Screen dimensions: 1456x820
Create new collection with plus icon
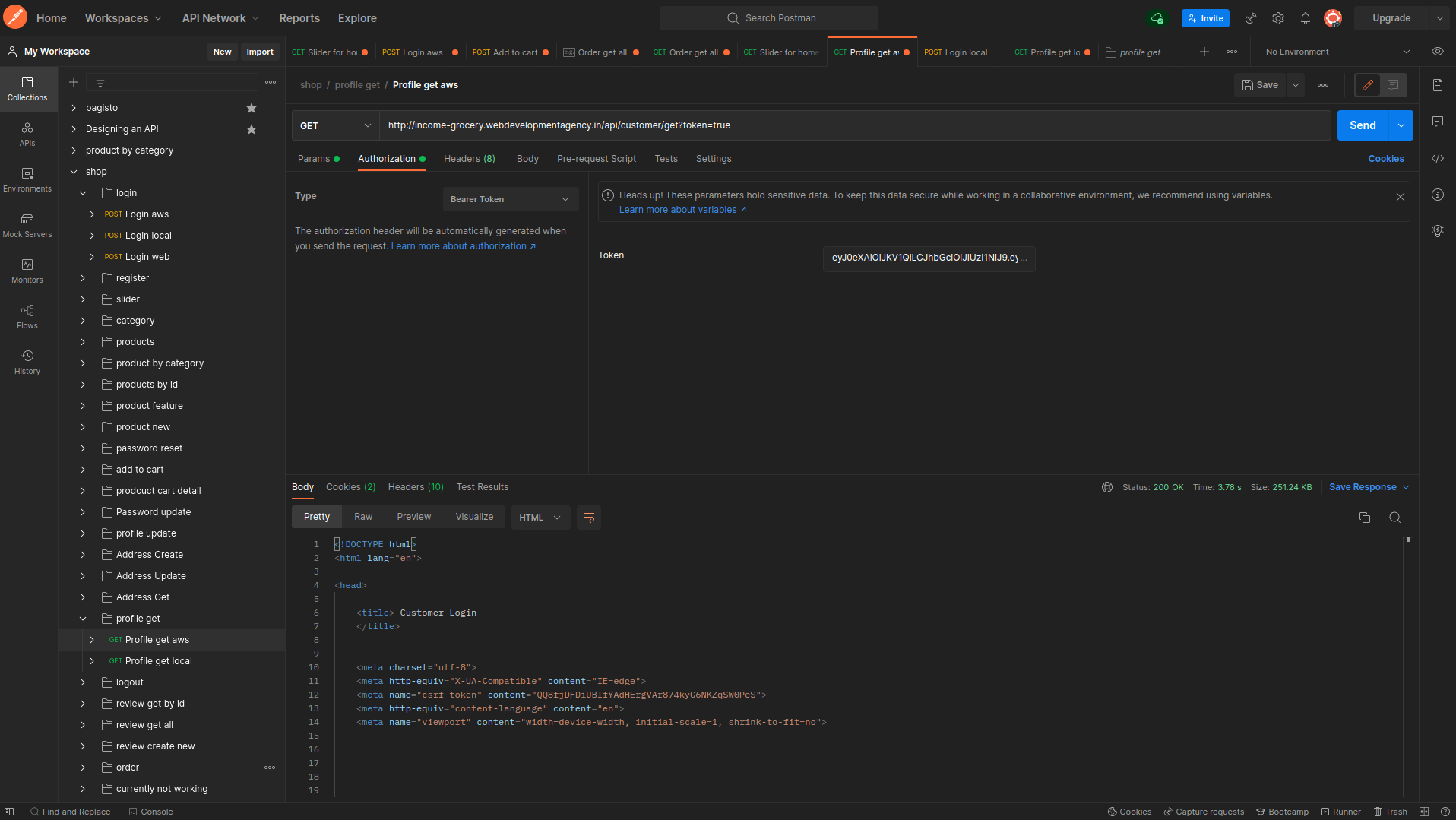(74, 82)
